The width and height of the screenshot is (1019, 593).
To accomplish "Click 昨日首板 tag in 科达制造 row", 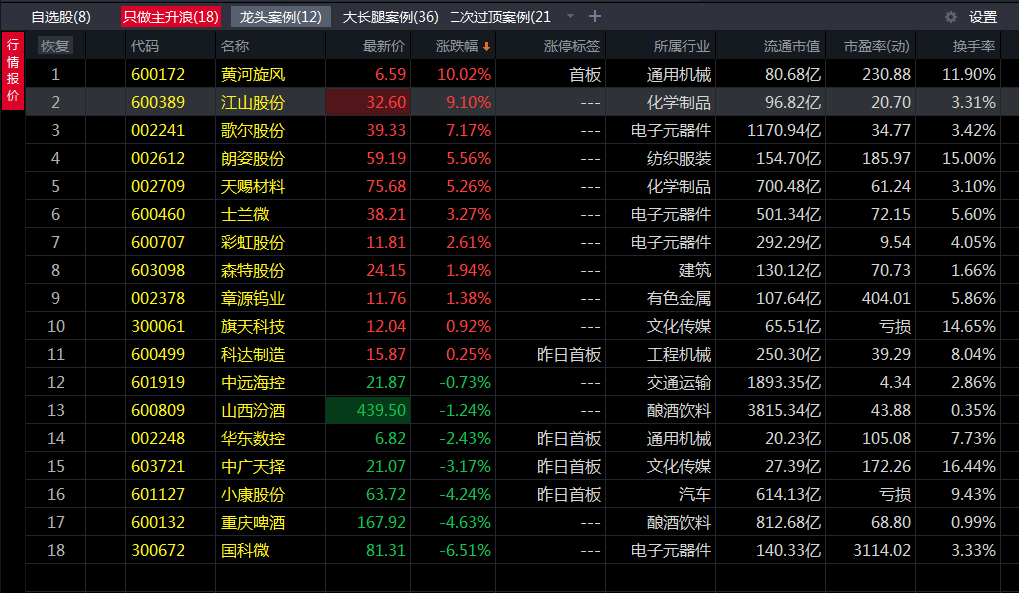I will tap(569, 354).
